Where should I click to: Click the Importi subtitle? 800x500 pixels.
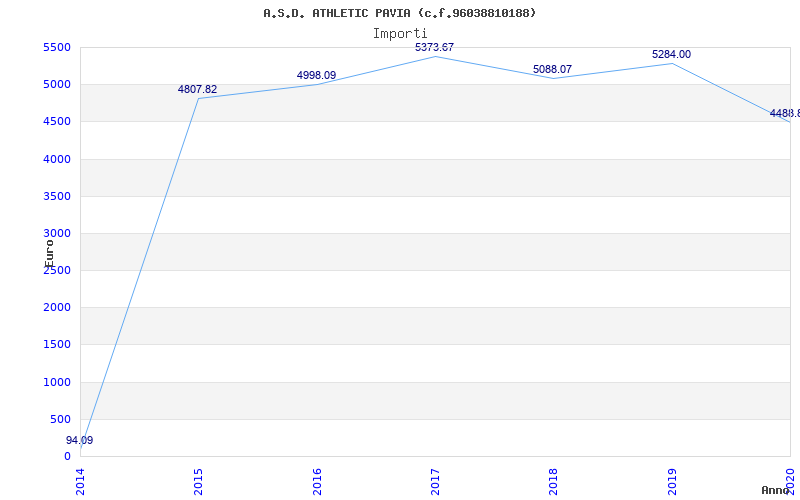coord(399,34)
